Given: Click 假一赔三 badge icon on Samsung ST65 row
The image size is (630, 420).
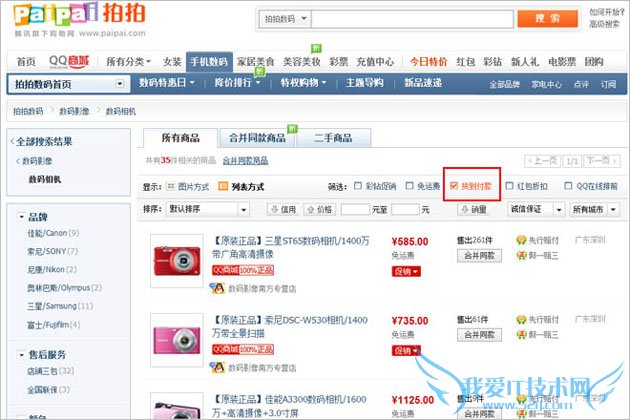Looking at the screenshot, I should pos(521,255).
